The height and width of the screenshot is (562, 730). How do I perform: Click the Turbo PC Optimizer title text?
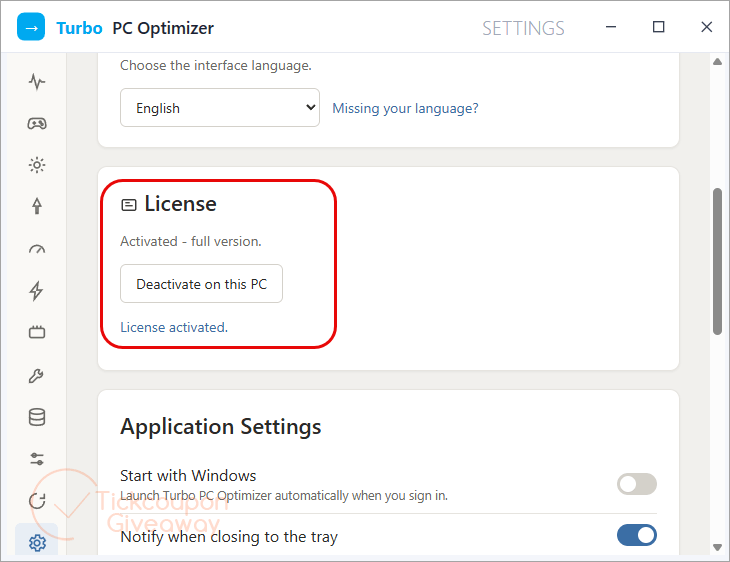[135, 28]
